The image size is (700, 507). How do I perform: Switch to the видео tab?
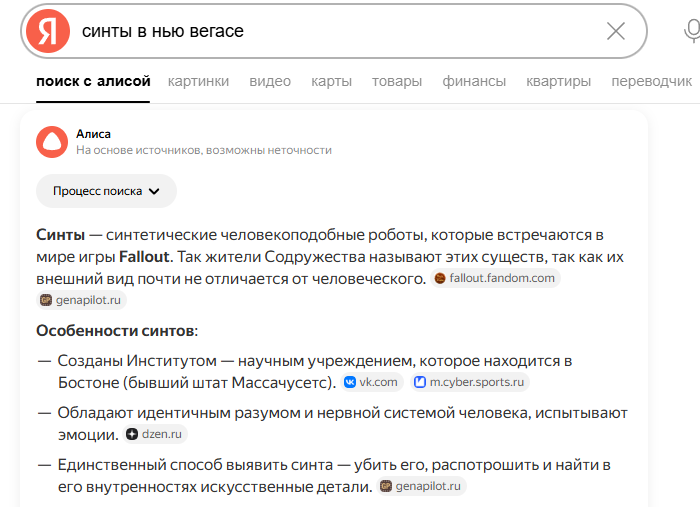coord(270,81)
